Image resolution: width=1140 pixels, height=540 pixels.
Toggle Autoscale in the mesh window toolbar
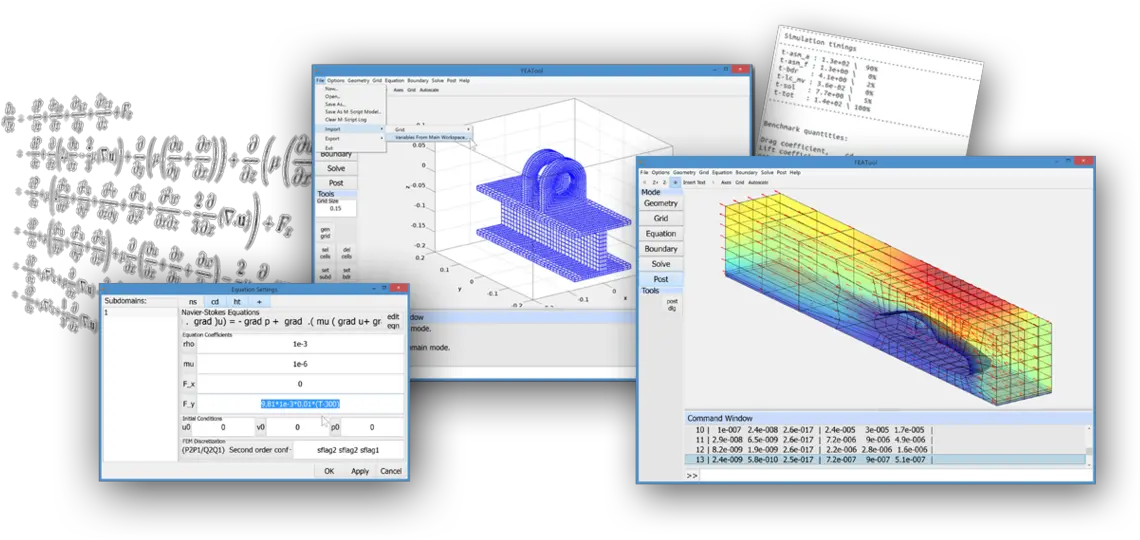pyautogui.click(x=430, y=90)
